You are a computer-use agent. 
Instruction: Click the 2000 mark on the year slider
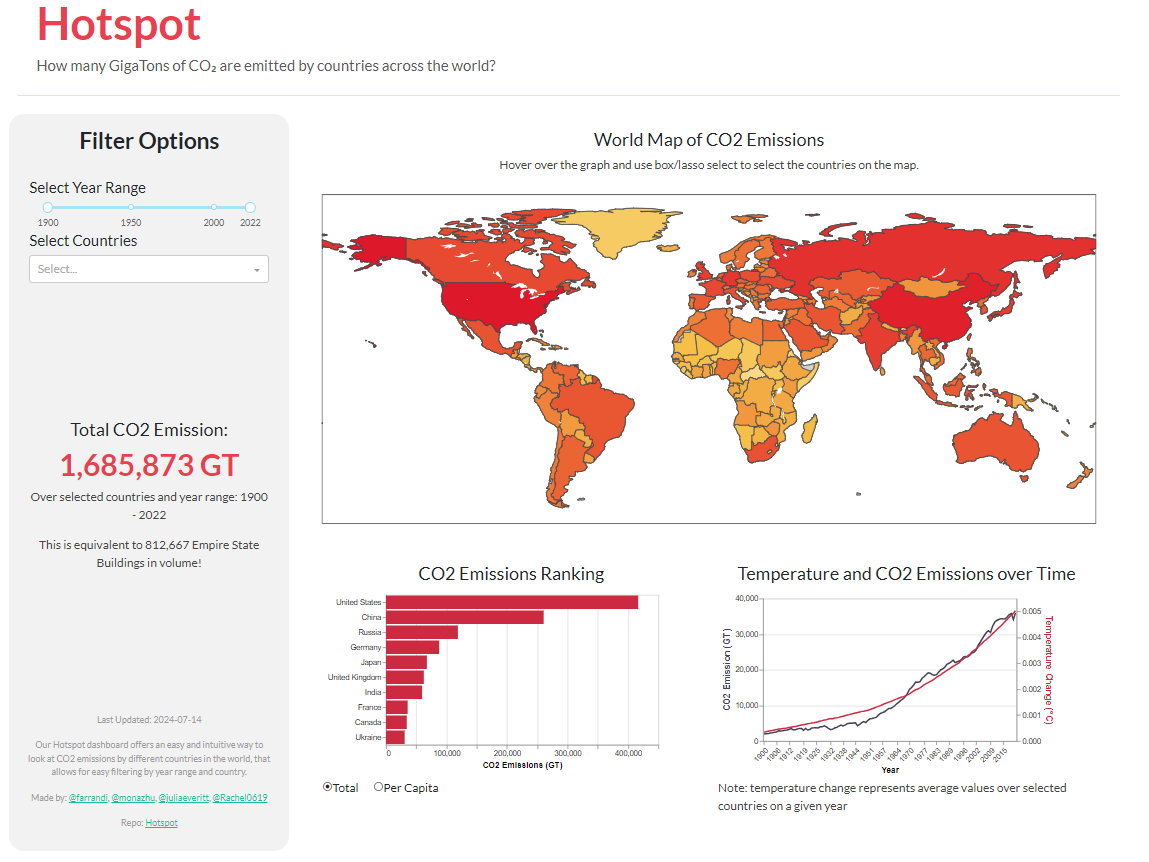214,208
